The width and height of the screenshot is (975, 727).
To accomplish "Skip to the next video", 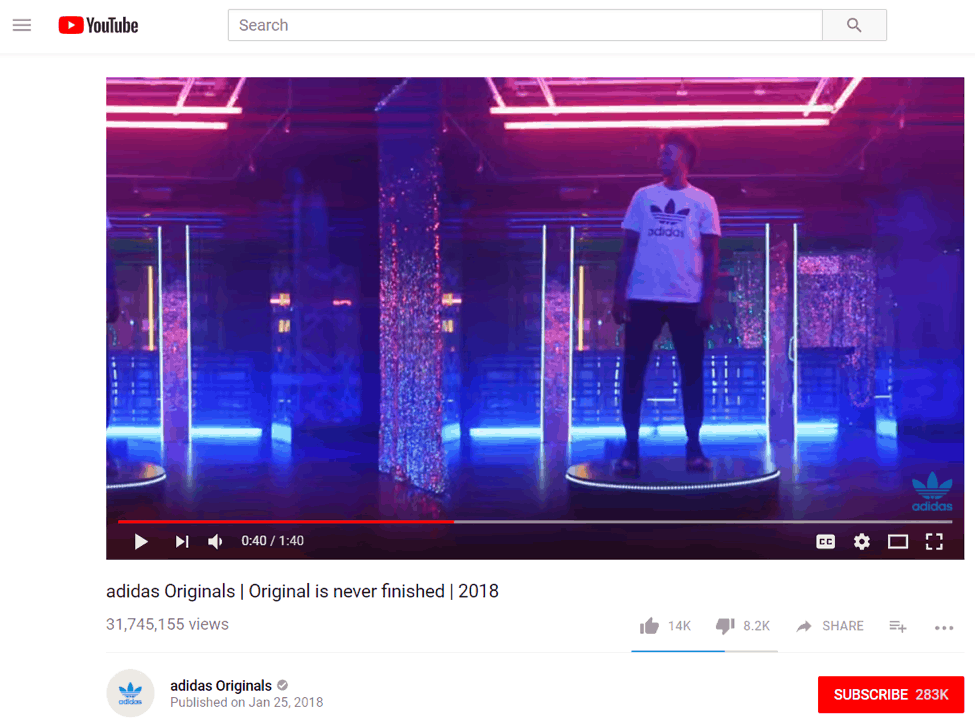I will click(182, 542).
